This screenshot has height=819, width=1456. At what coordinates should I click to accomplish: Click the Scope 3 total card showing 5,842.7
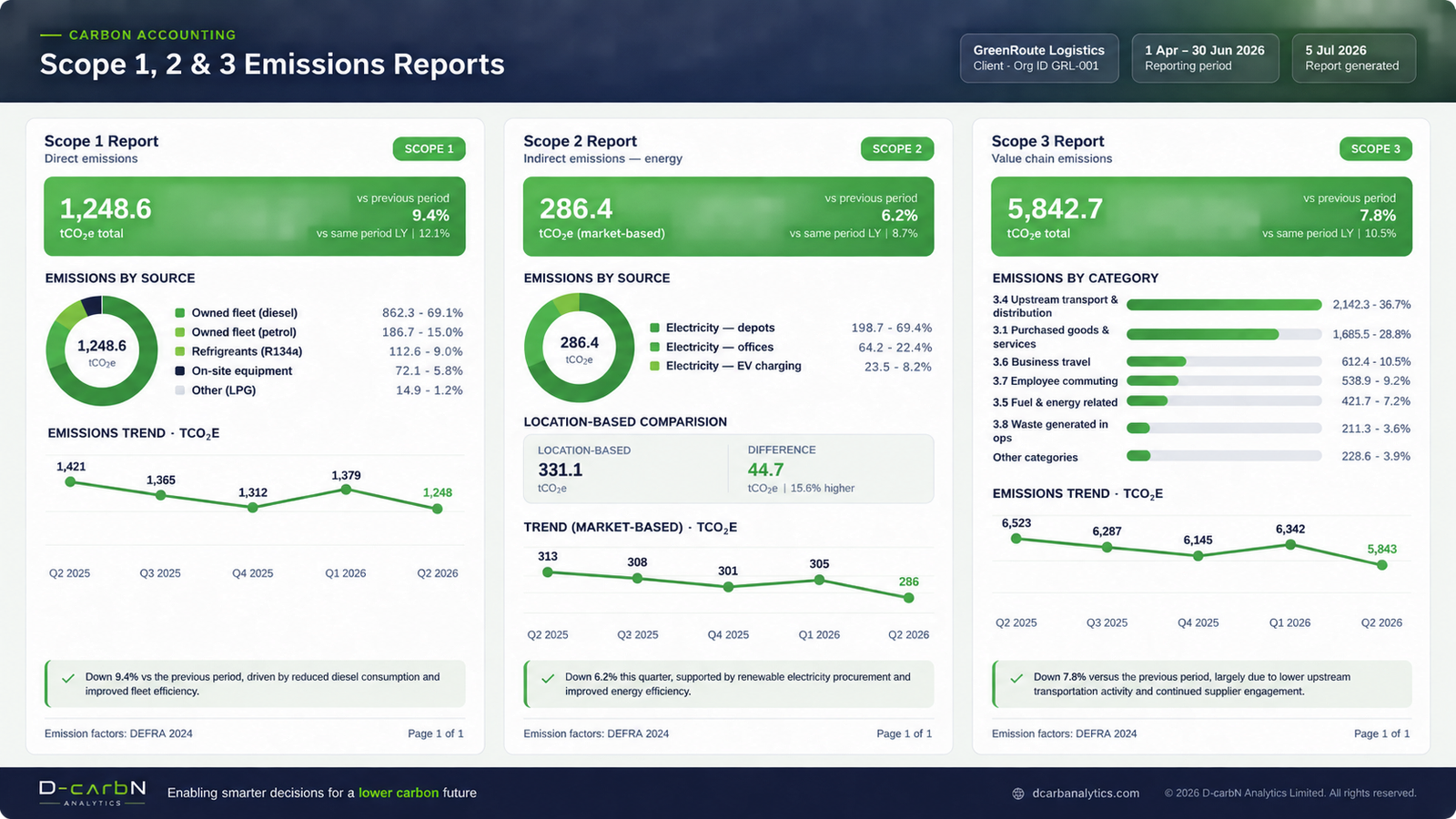tap(1202, 217)
